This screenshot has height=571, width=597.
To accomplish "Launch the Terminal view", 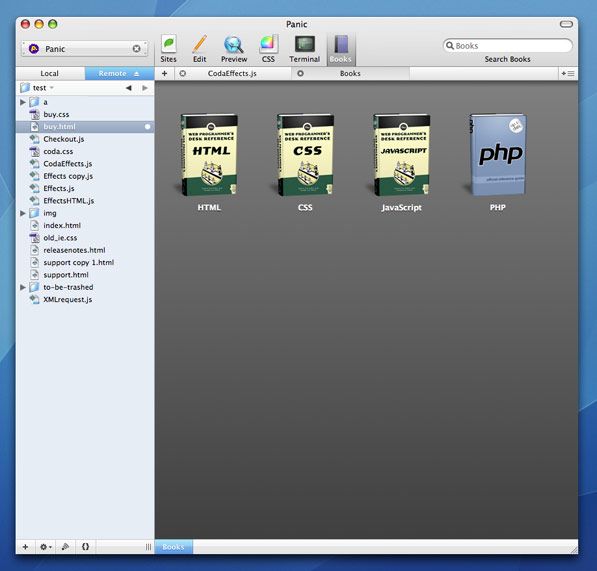I will [304, 49].
